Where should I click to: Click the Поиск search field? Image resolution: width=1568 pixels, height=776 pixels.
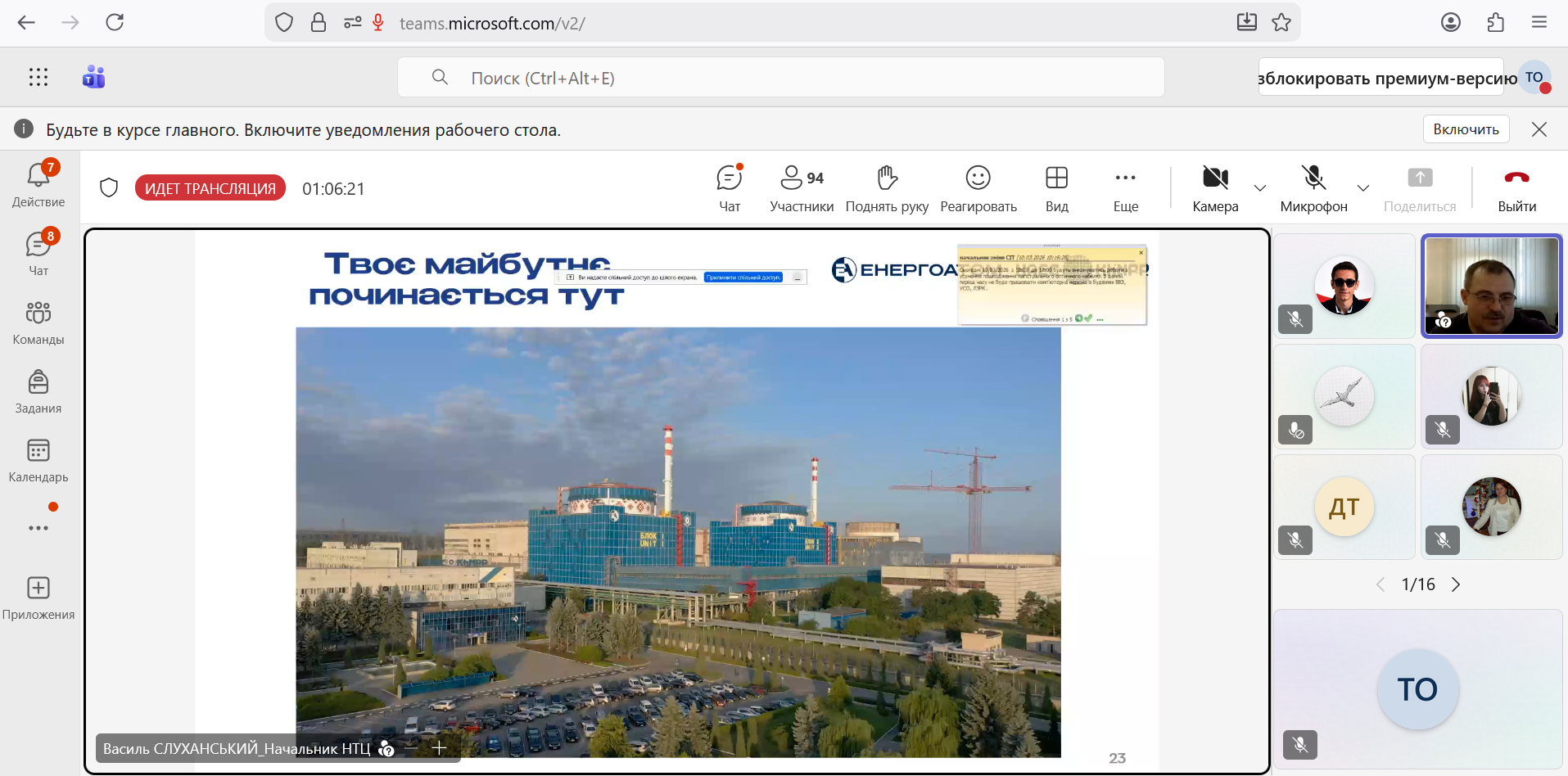click(780, 78)
